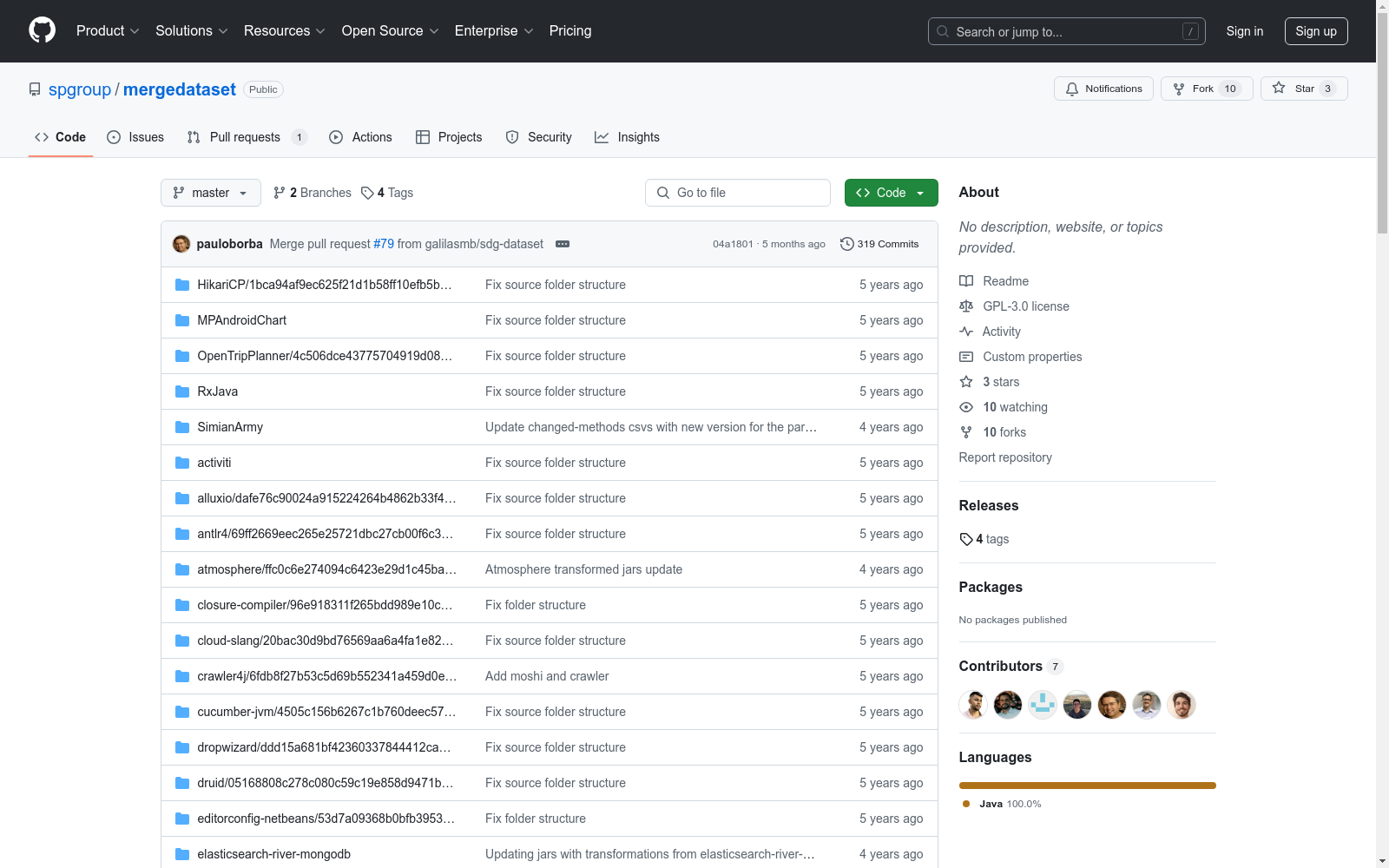
Task: Open the mergedataset repository link
Action: [x=180, y=89]
